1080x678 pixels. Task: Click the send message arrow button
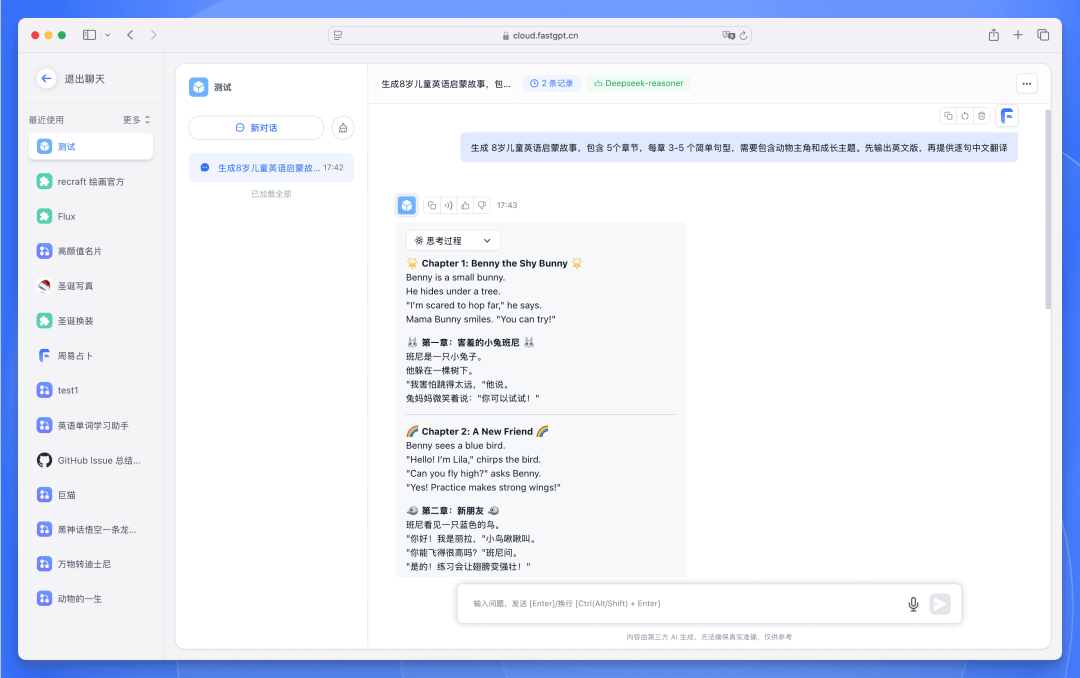click(939, 604)
